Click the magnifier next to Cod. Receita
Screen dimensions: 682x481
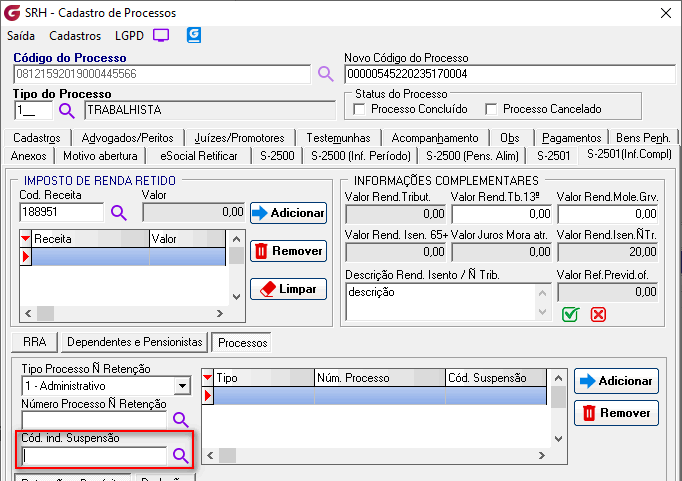pos(119,212)
